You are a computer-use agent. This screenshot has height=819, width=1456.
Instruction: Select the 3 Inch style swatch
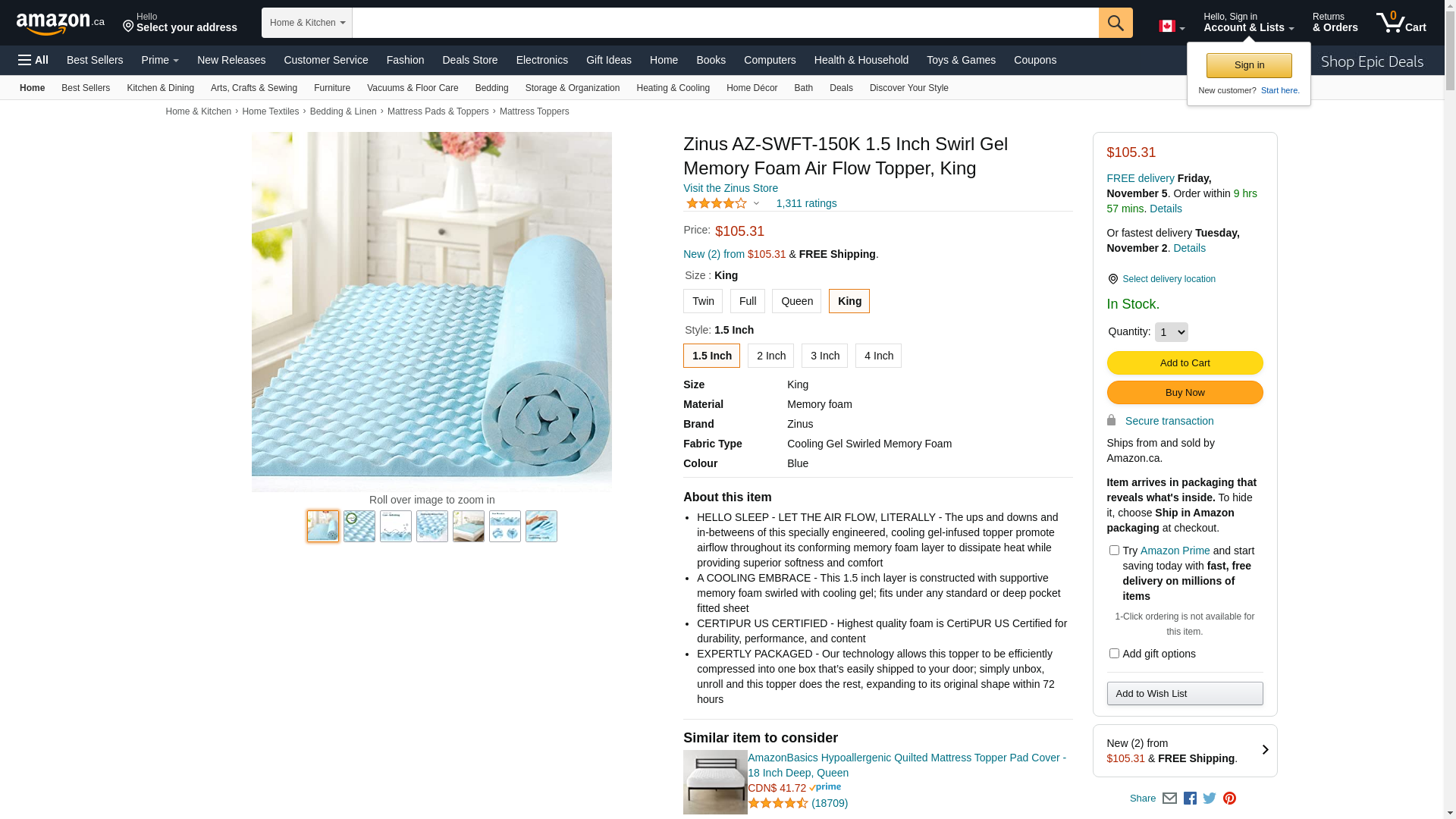(x=824, y=356)
